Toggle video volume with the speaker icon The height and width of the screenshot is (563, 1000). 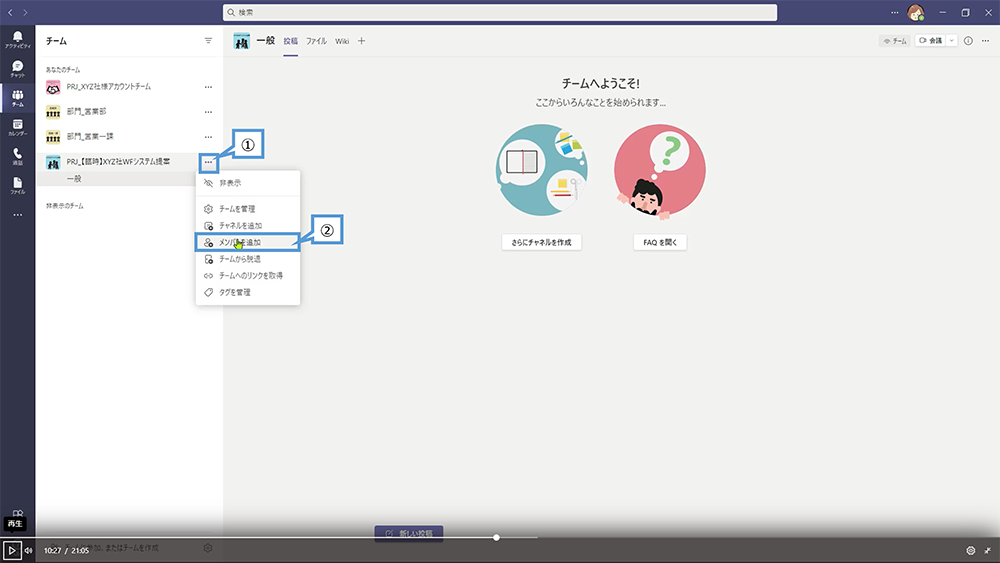29,550
